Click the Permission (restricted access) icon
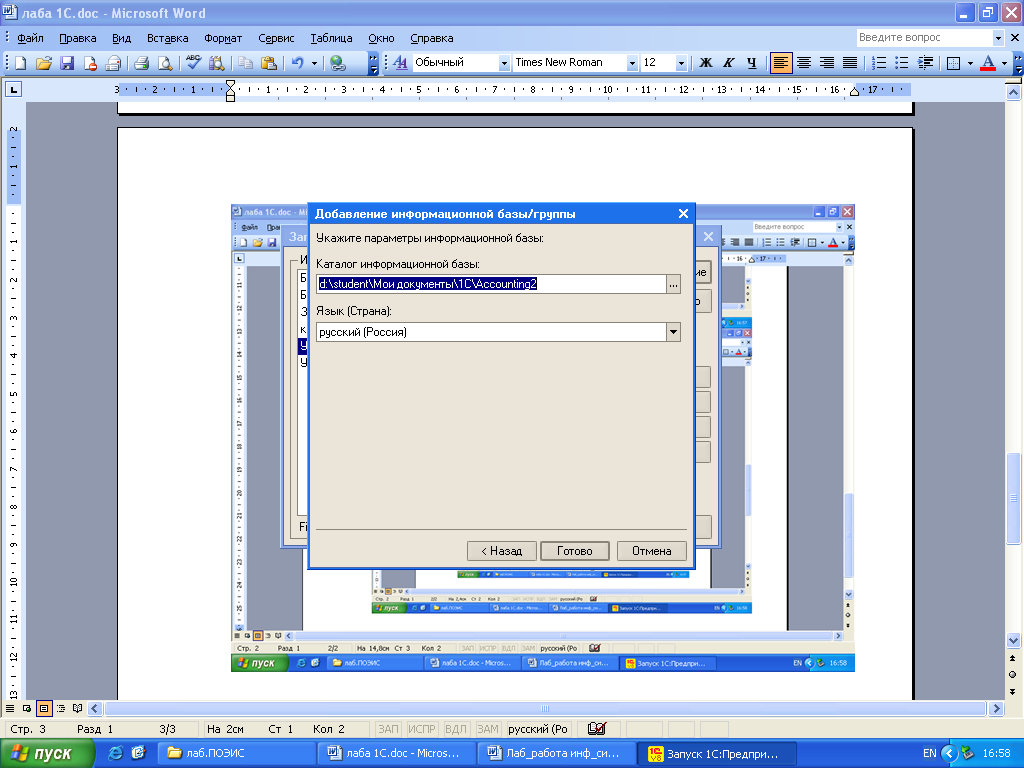The height and width of the screenshot is (768, 1024). pos(90,63)
